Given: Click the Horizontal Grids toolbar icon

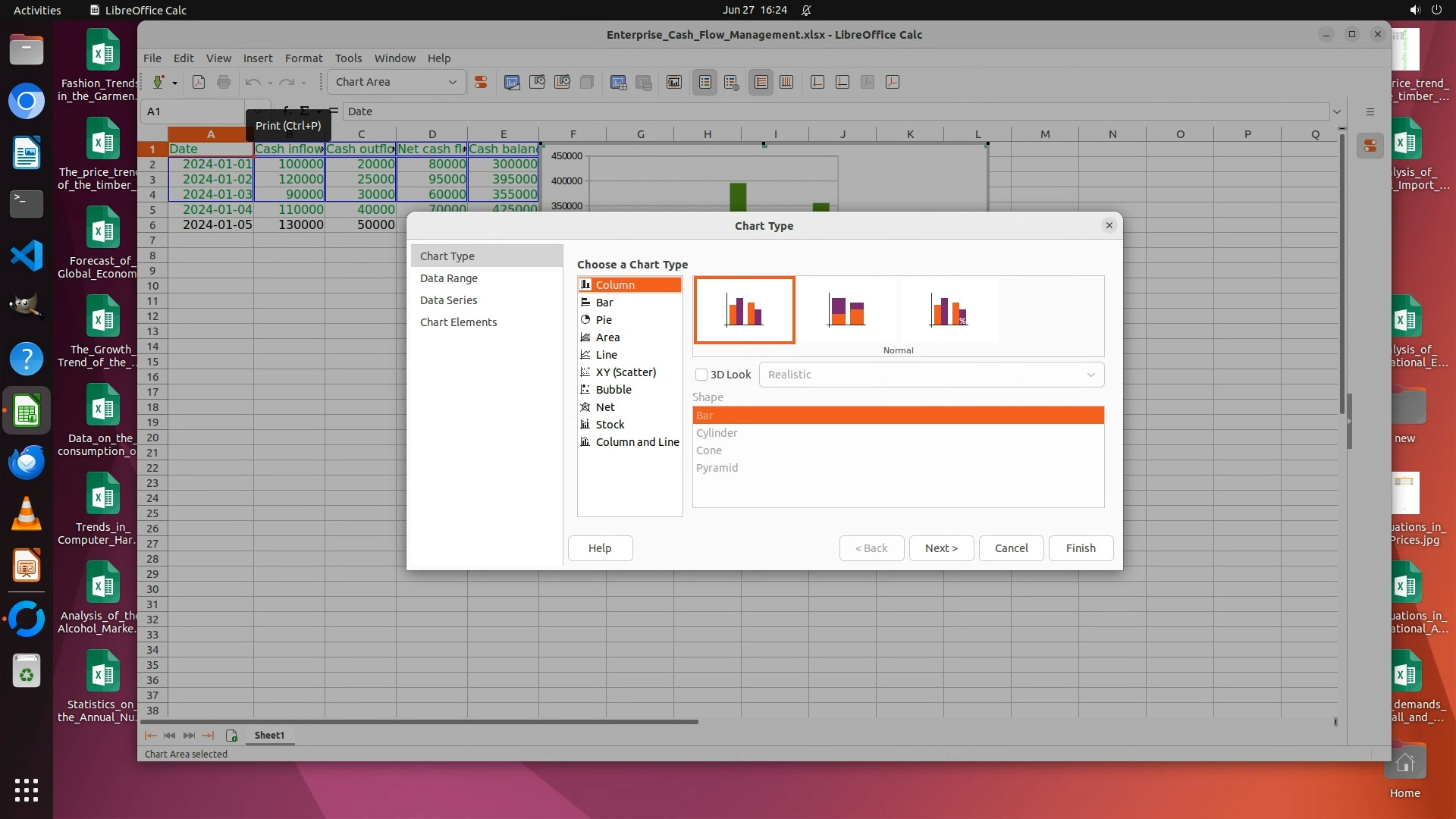Looking at the screenshot, I should (x=761, y=82).
